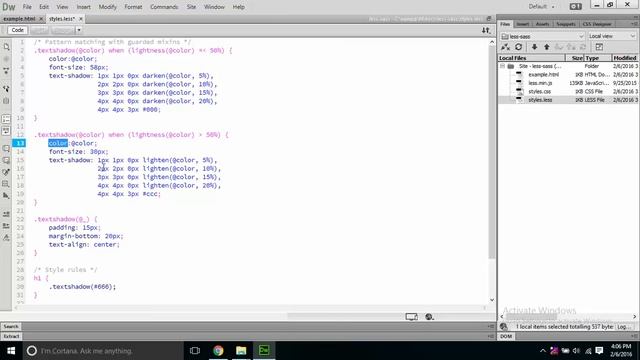Switch to the Assets panel tab
640x360 pixels.
point(542,24)
